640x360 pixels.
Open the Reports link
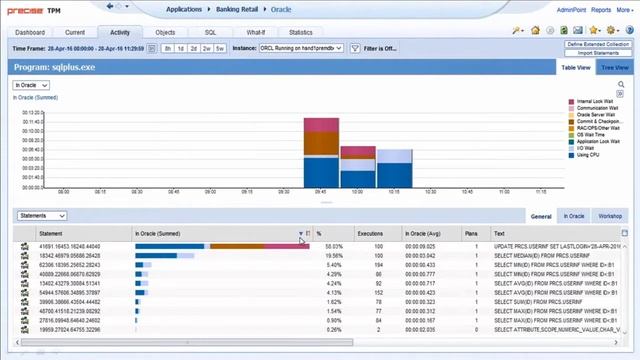pyautogui.click(x=601, y=10)
